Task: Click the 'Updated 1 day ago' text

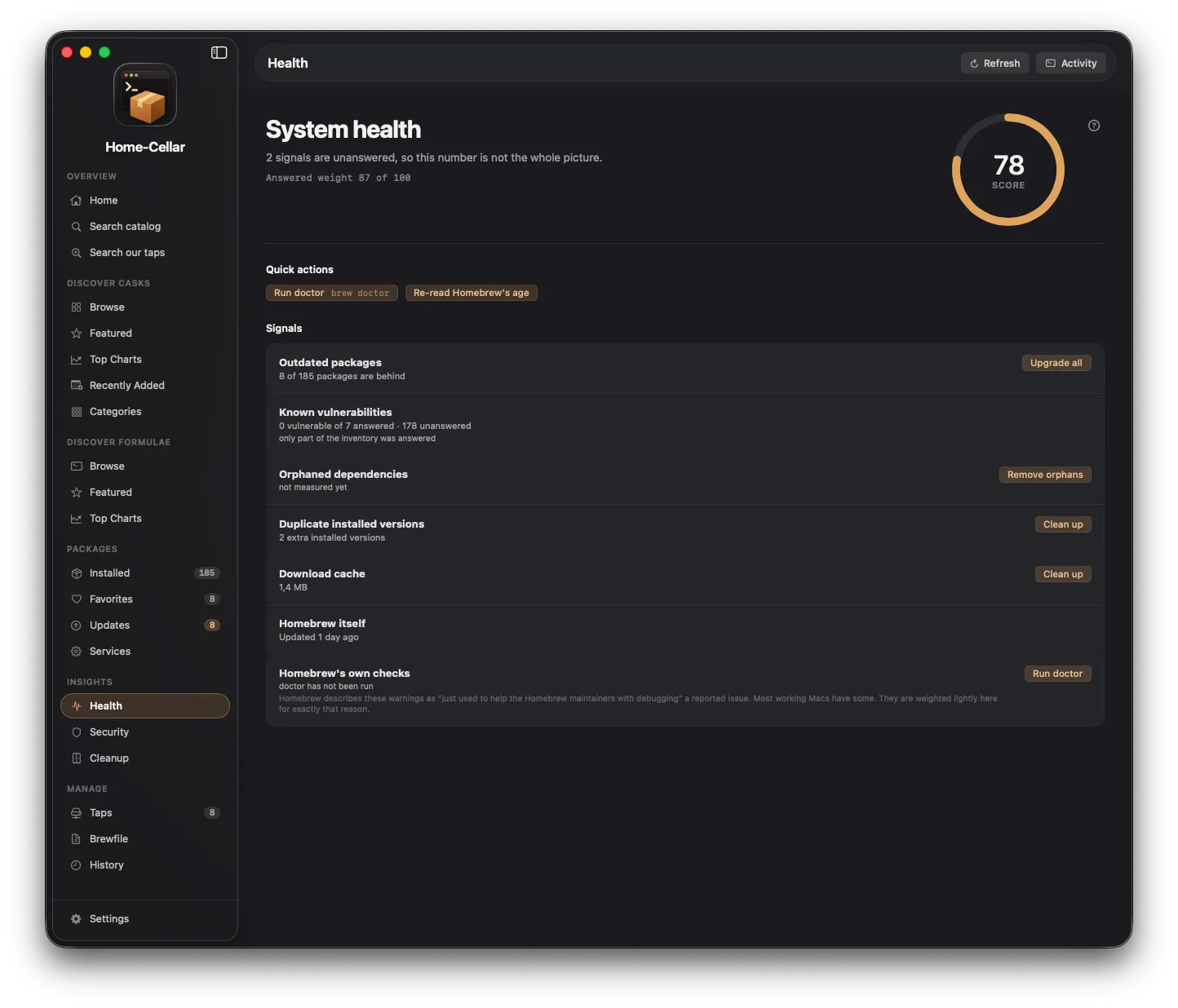Action: [319, 638]
